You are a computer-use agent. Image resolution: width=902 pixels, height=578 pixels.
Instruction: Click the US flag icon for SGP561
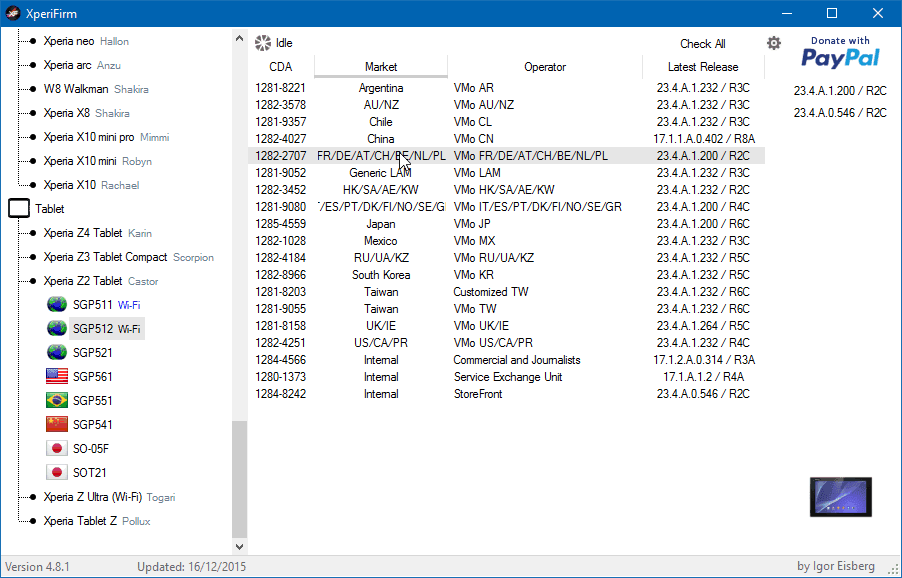(57, 377)
